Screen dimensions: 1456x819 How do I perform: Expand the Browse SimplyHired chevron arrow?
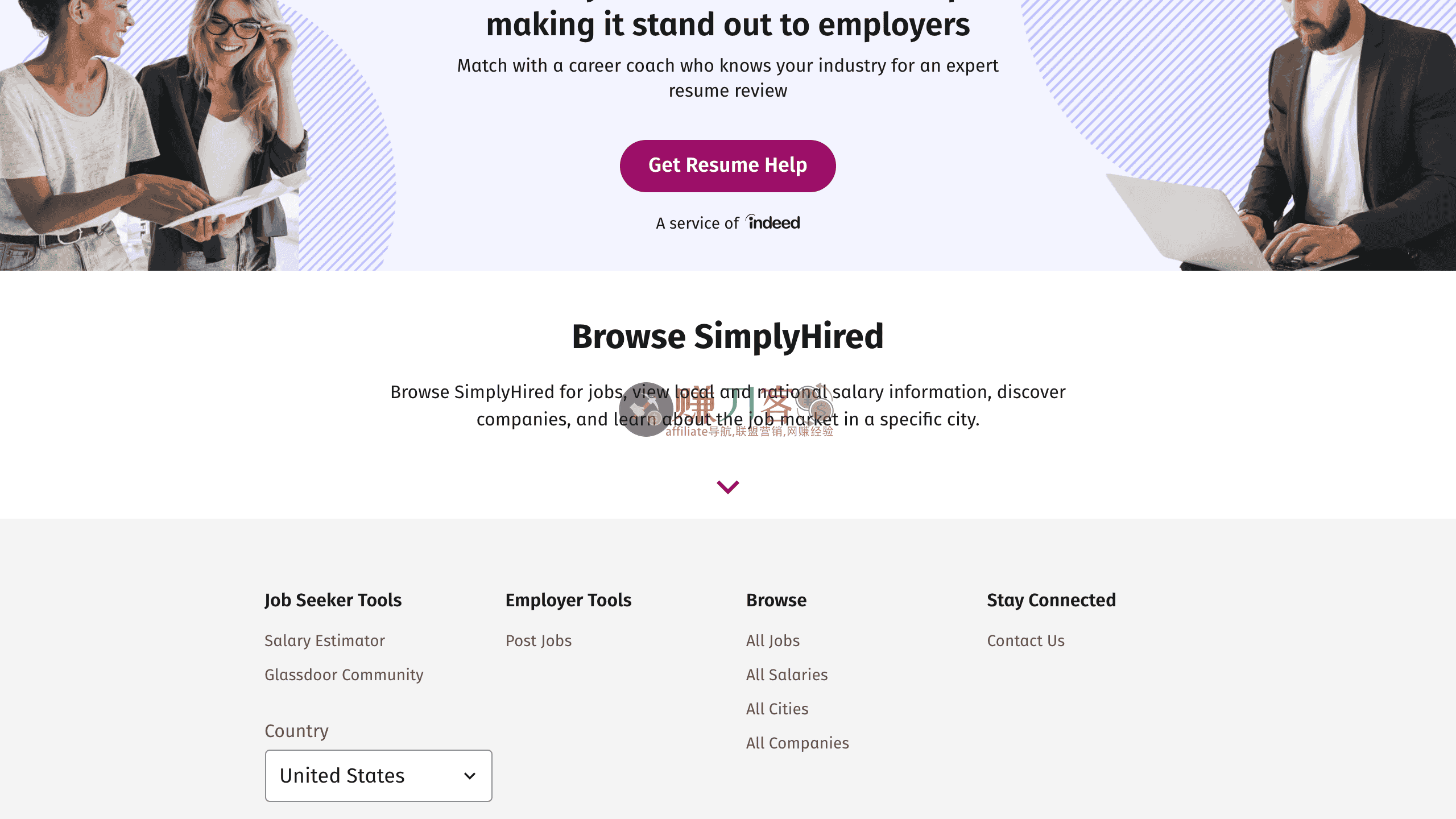pos(727,487)
